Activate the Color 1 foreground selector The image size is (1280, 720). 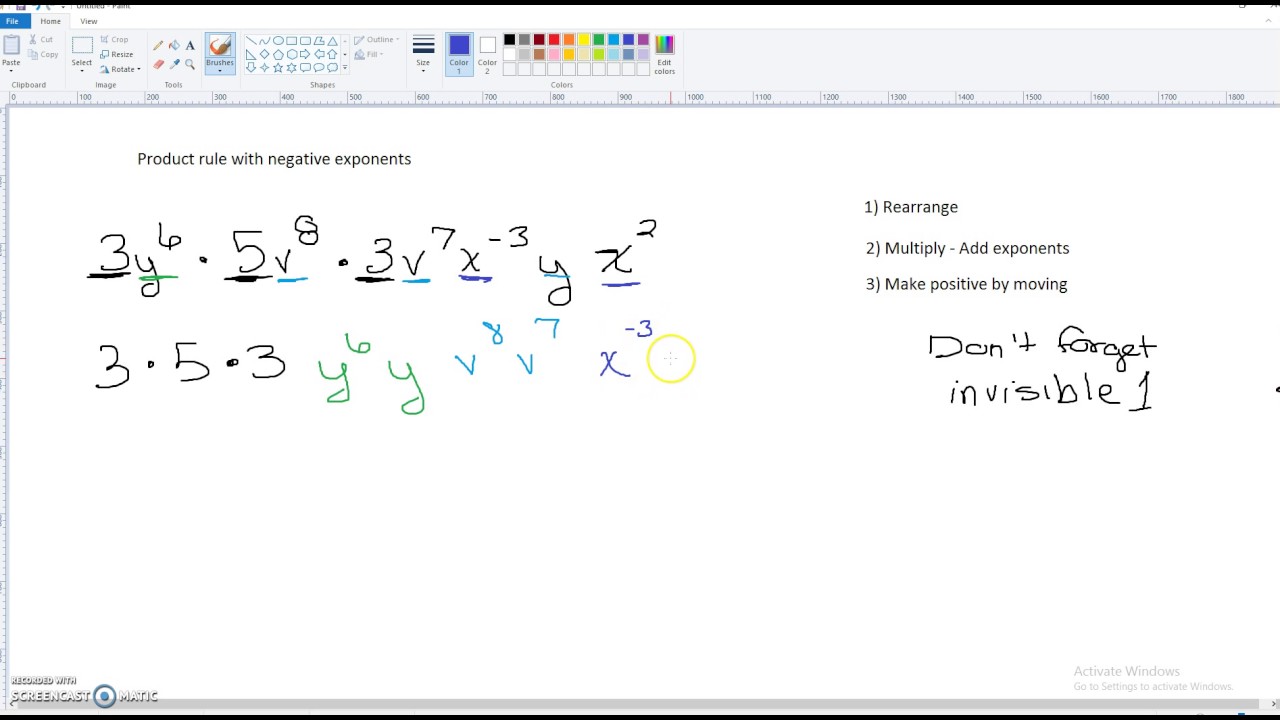pos(459,54)
